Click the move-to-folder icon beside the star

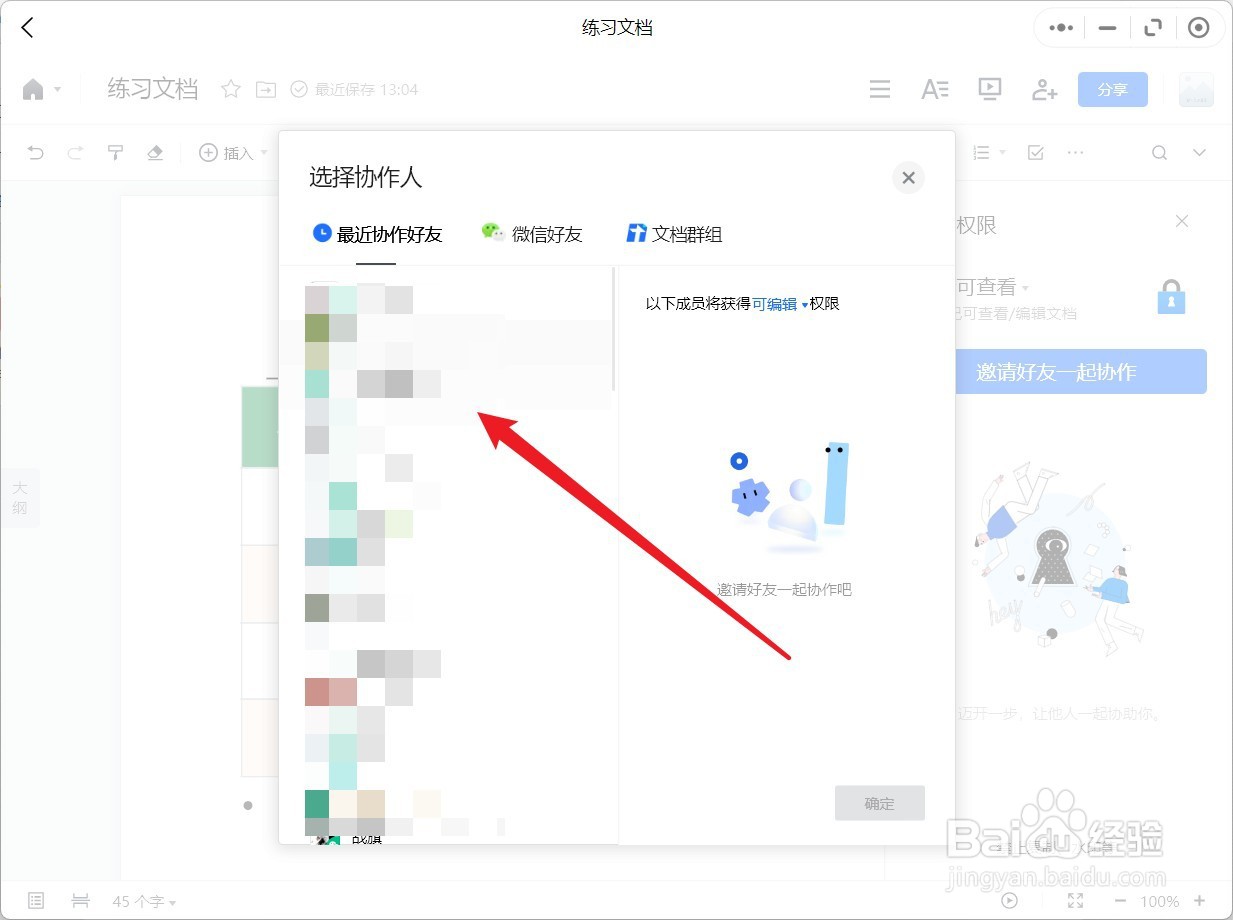[x=266, y=89]
